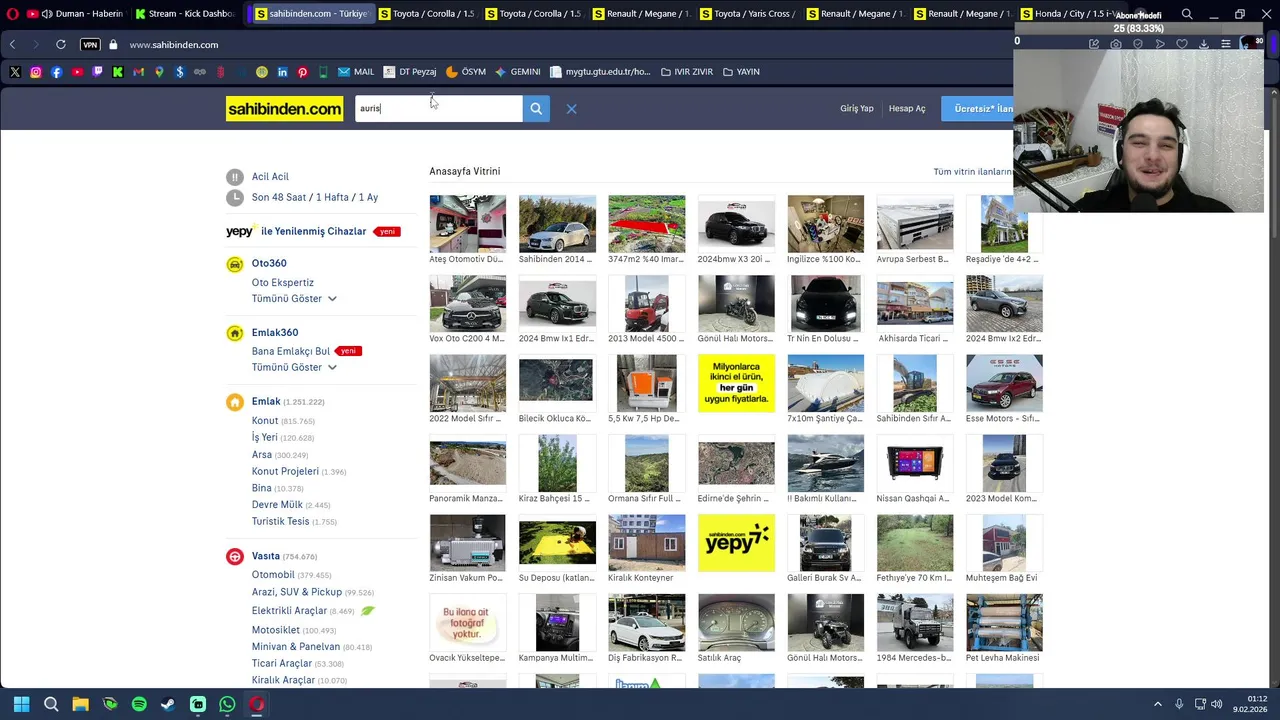Open the Otomobil category link

click(273, 575)
